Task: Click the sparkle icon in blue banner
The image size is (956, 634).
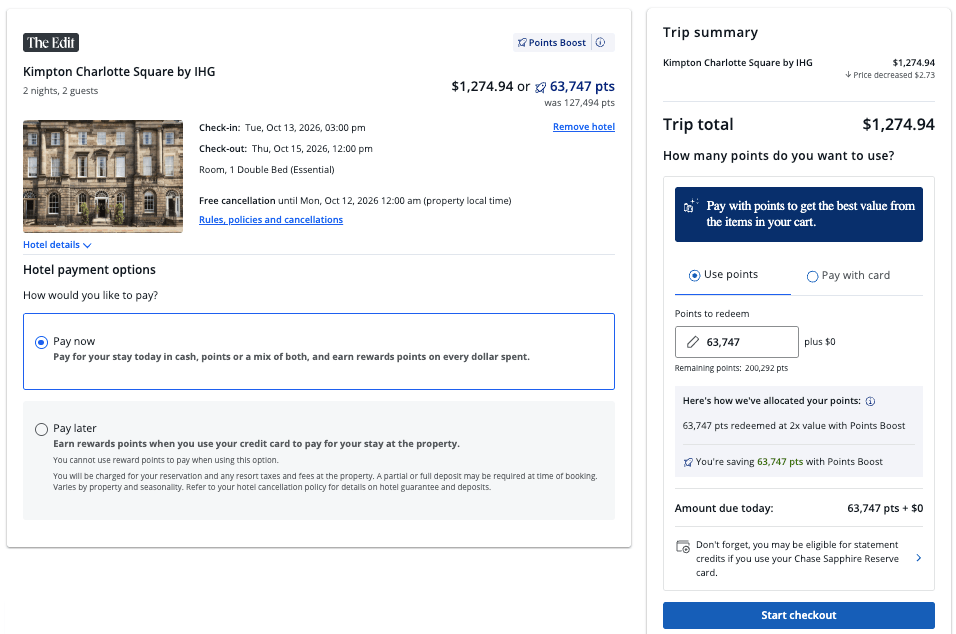Action: (x=691, y=206)
